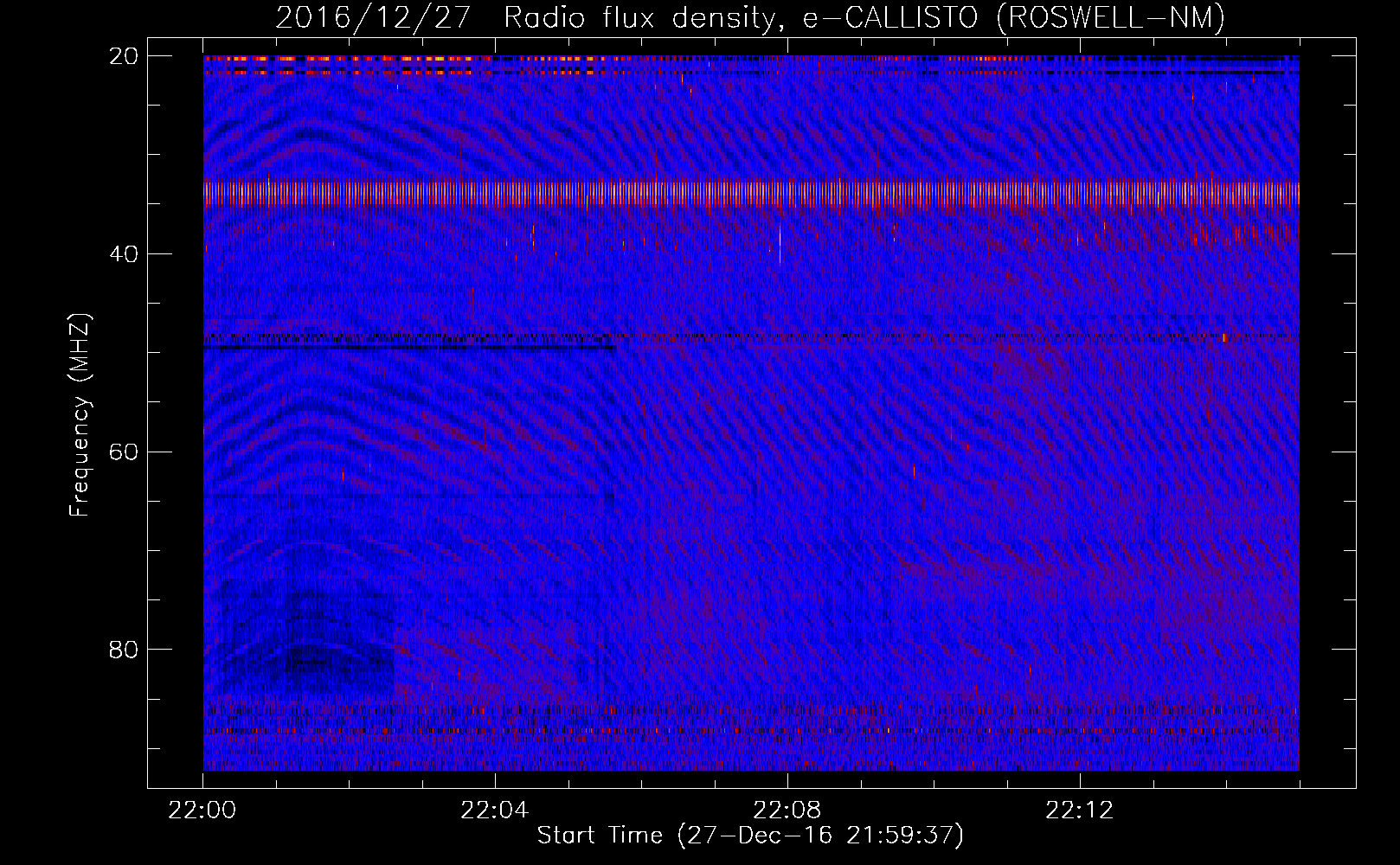Click the 80 frequency tick label
The image size is (1400, 865).
click(124, 650)
